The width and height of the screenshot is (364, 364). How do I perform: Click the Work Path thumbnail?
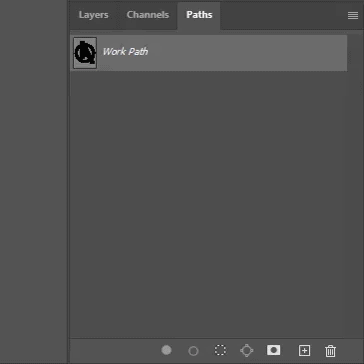tap(85, 53)
